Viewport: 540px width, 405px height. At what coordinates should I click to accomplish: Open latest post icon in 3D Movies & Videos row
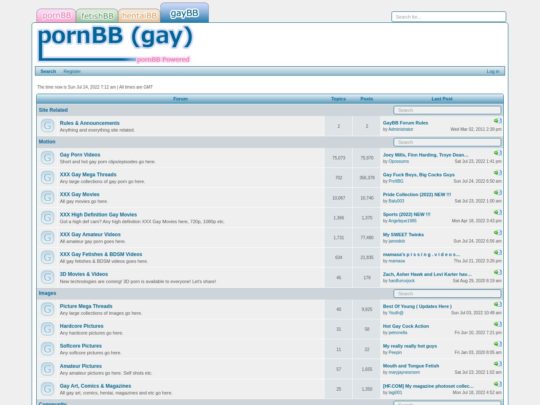pyautogui.click(x=498, y=272)
